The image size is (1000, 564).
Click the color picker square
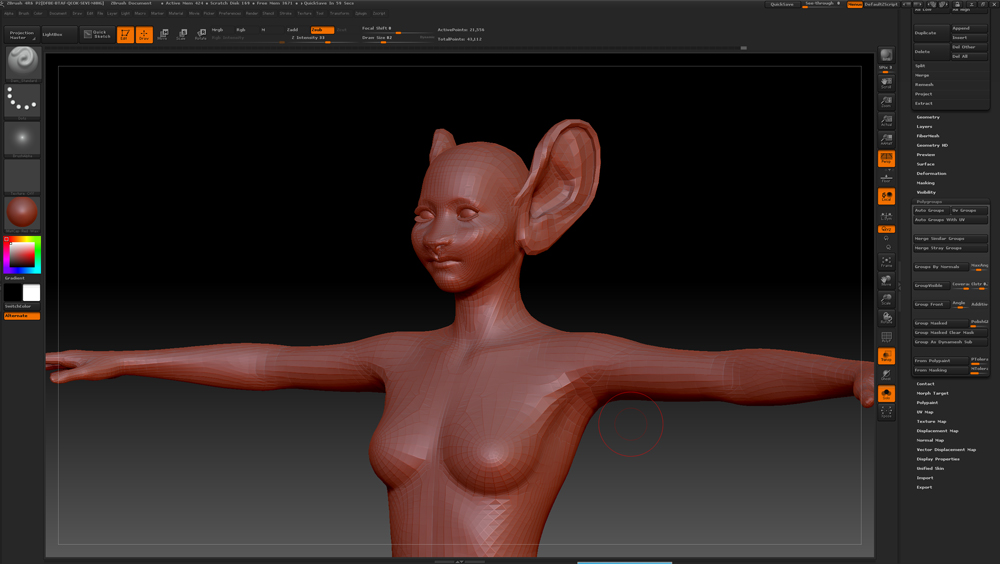coord(22,255)
